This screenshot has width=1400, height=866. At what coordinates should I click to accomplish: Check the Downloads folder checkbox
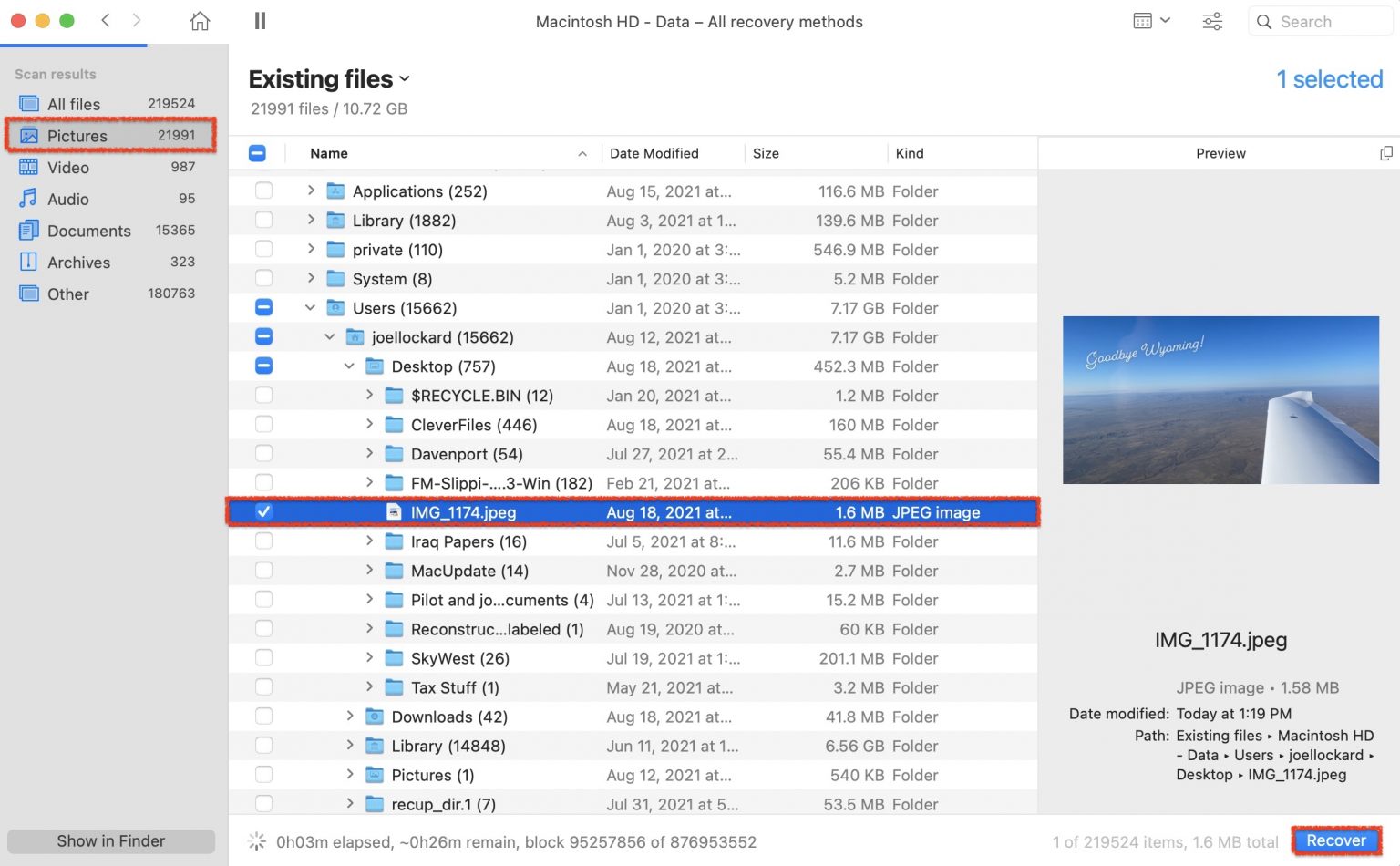click(x=263, y=717)
